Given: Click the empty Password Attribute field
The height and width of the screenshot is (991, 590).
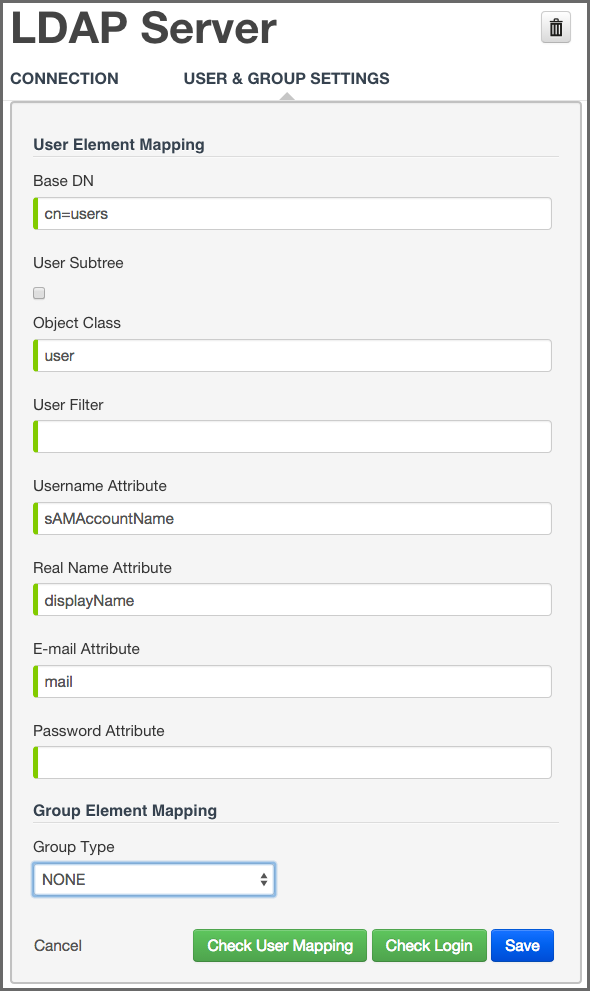Looking at the screenshot, I should [293, 762].
